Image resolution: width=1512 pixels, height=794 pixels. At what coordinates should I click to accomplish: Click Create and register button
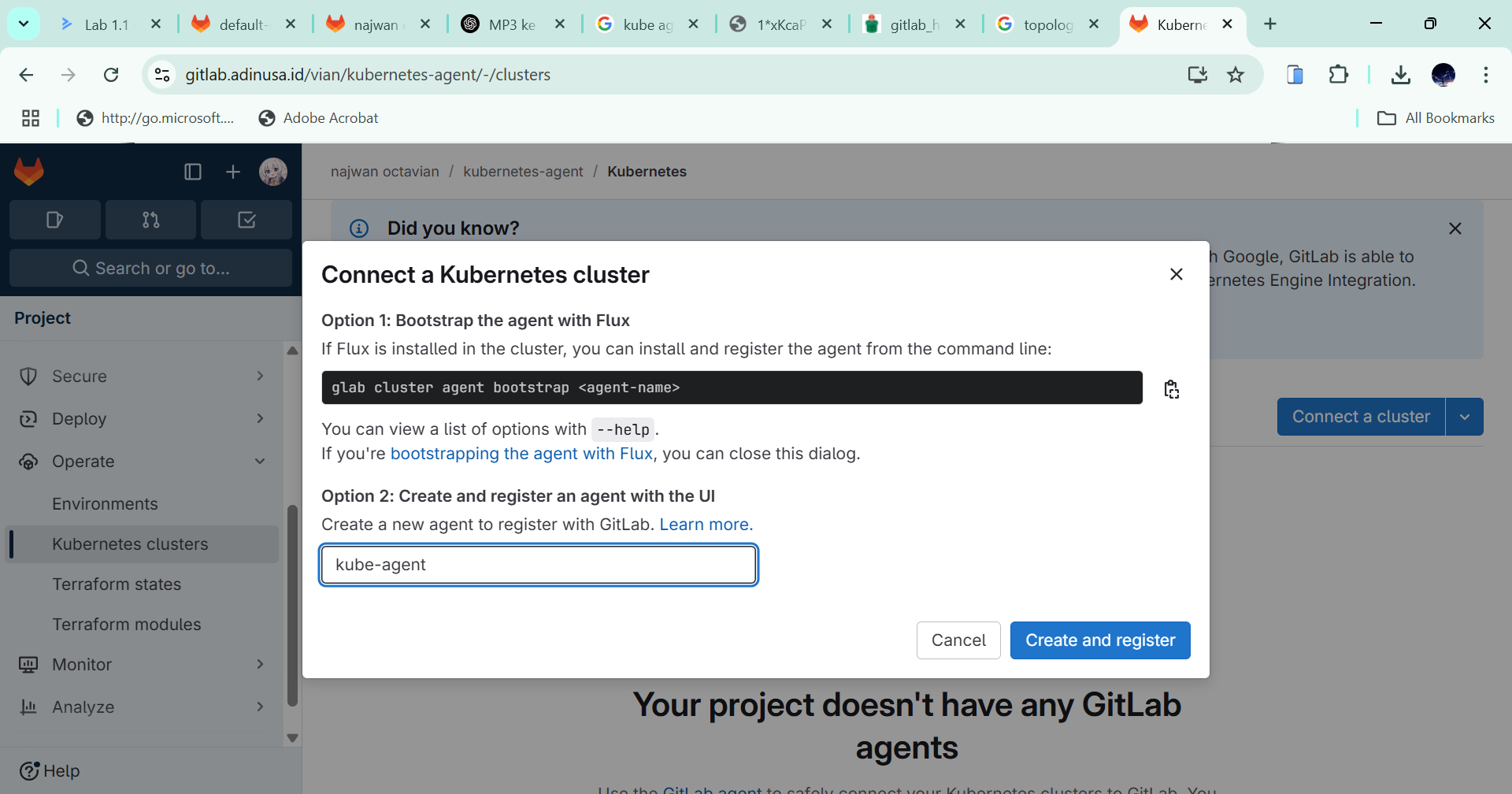click(1099, 640)
